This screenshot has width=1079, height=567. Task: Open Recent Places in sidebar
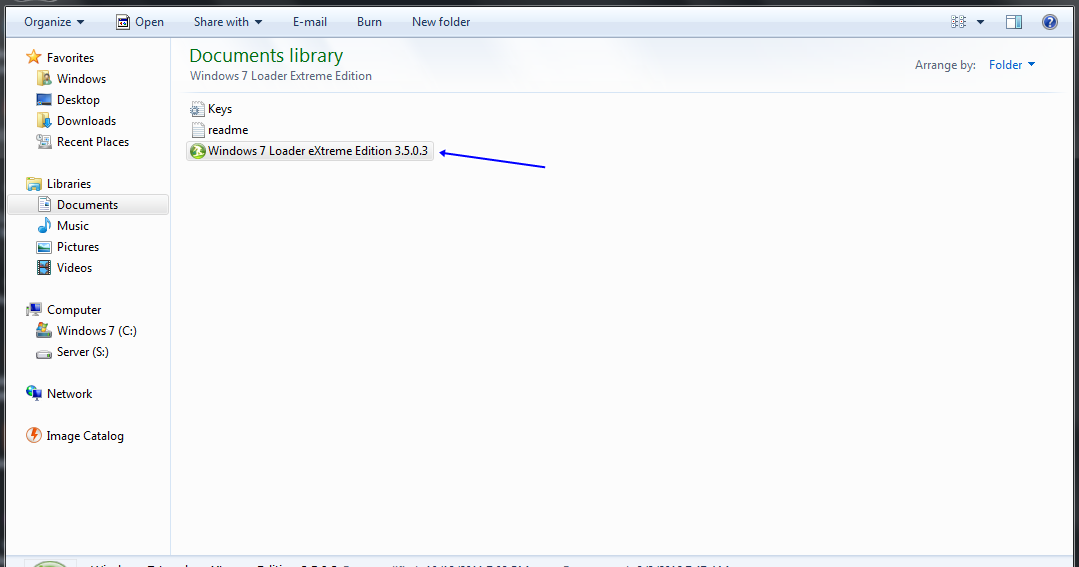coord(93,142)
